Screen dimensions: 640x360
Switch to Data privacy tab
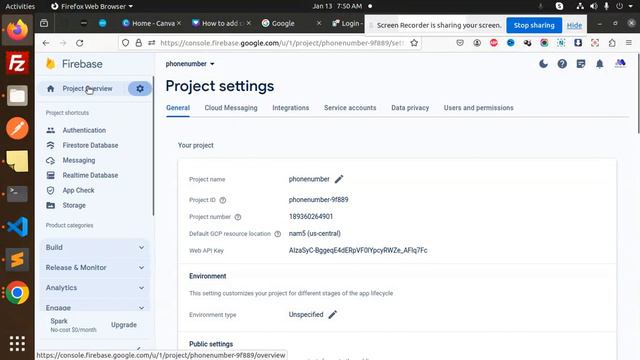click(x=410, y=108)
